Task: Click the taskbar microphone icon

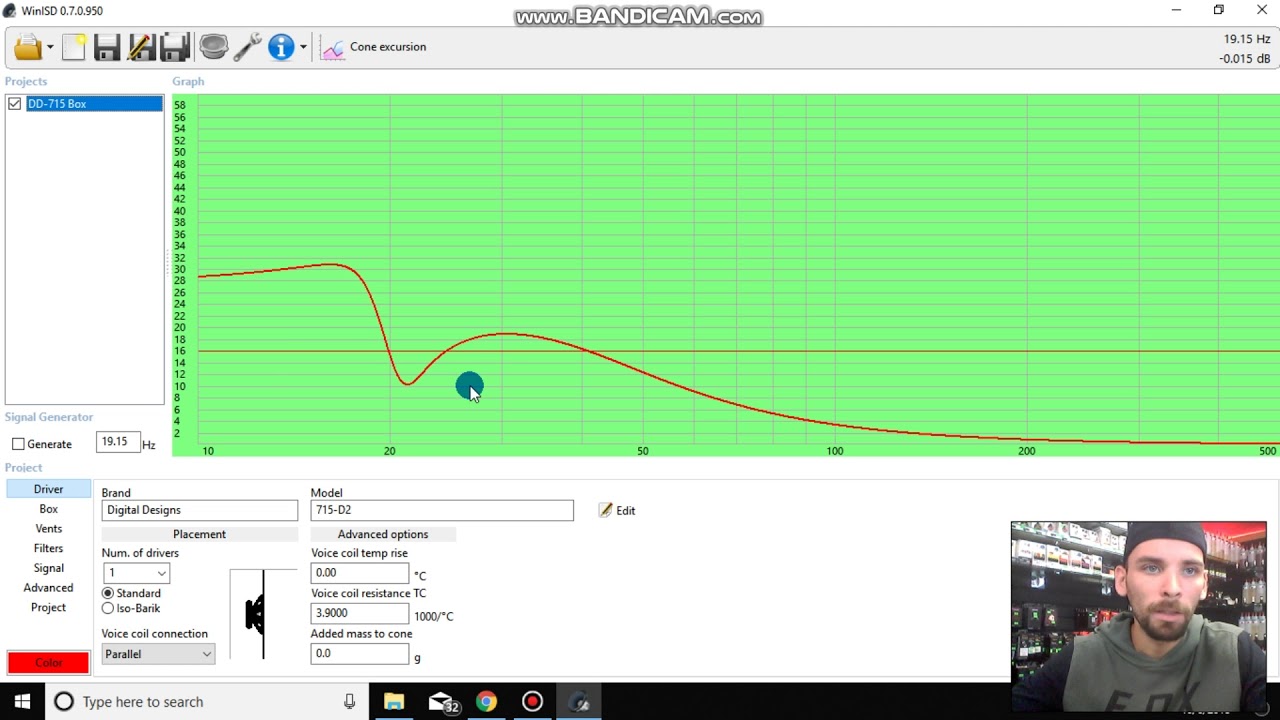Action: [349, 702]
